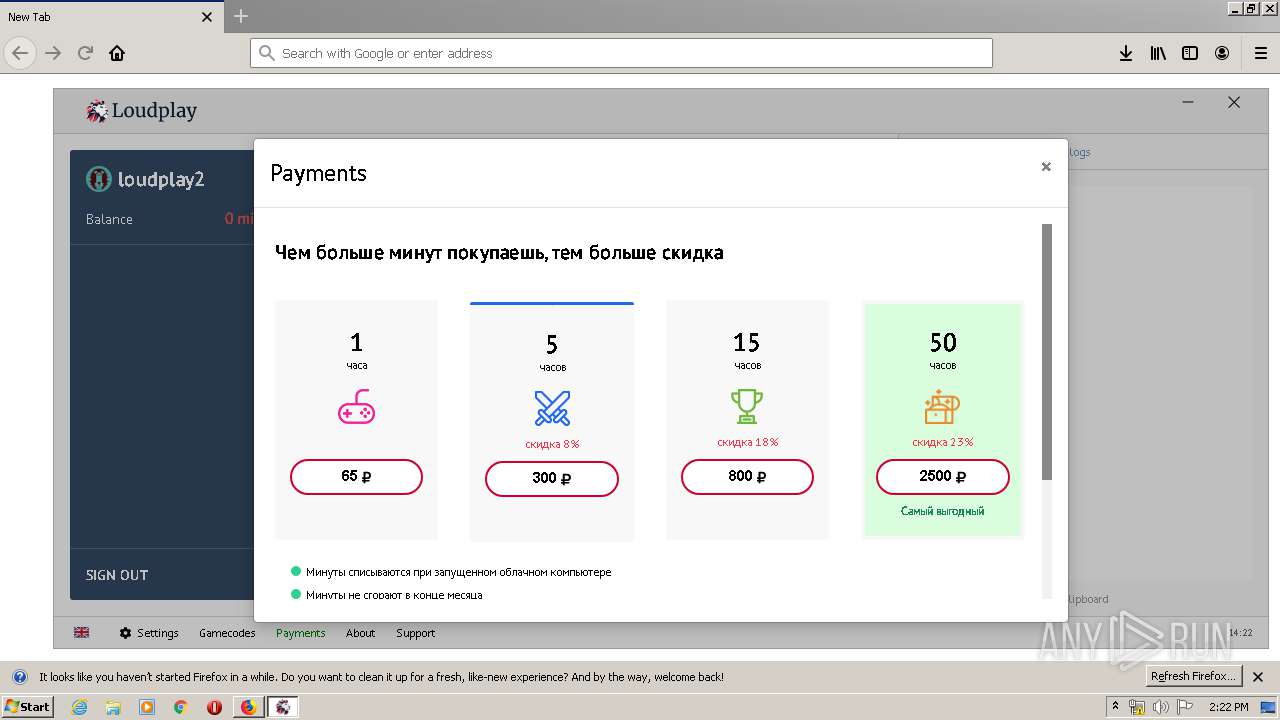Toggle the Firefox sidebar
This screenshot has height=720, width=1280.
point(1190,53)
